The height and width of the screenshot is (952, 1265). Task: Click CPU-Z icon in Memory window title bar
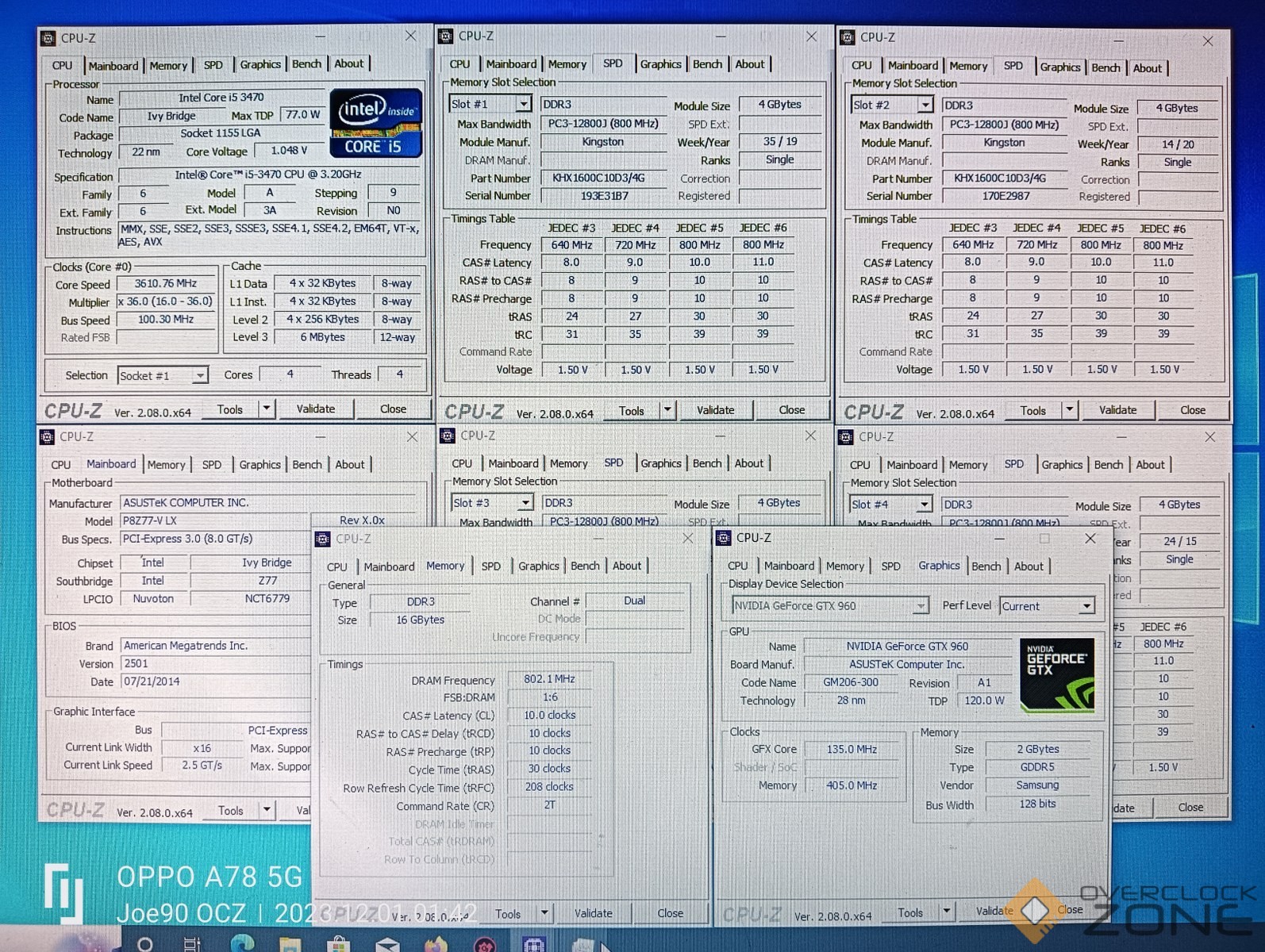(x=322, y=539)
